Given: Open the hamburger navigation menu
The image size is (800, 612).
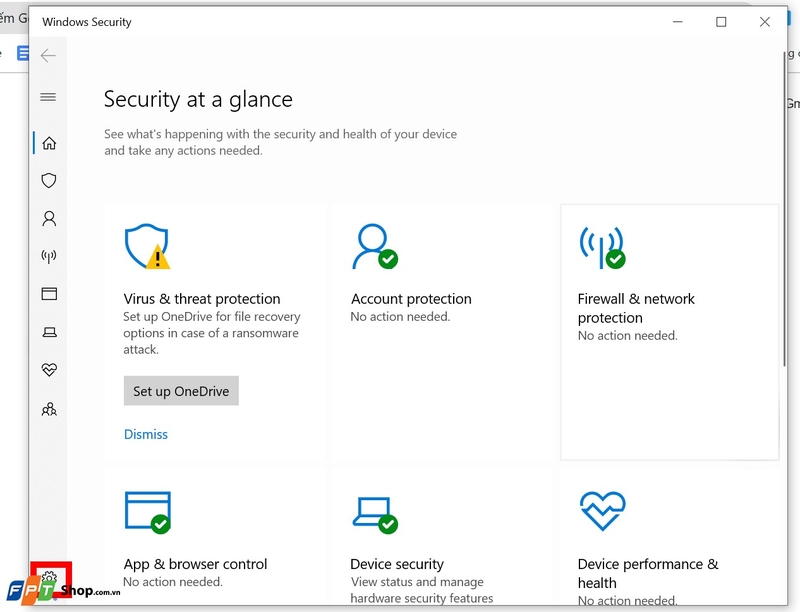Looking at the screenshot, I should 48,96.
